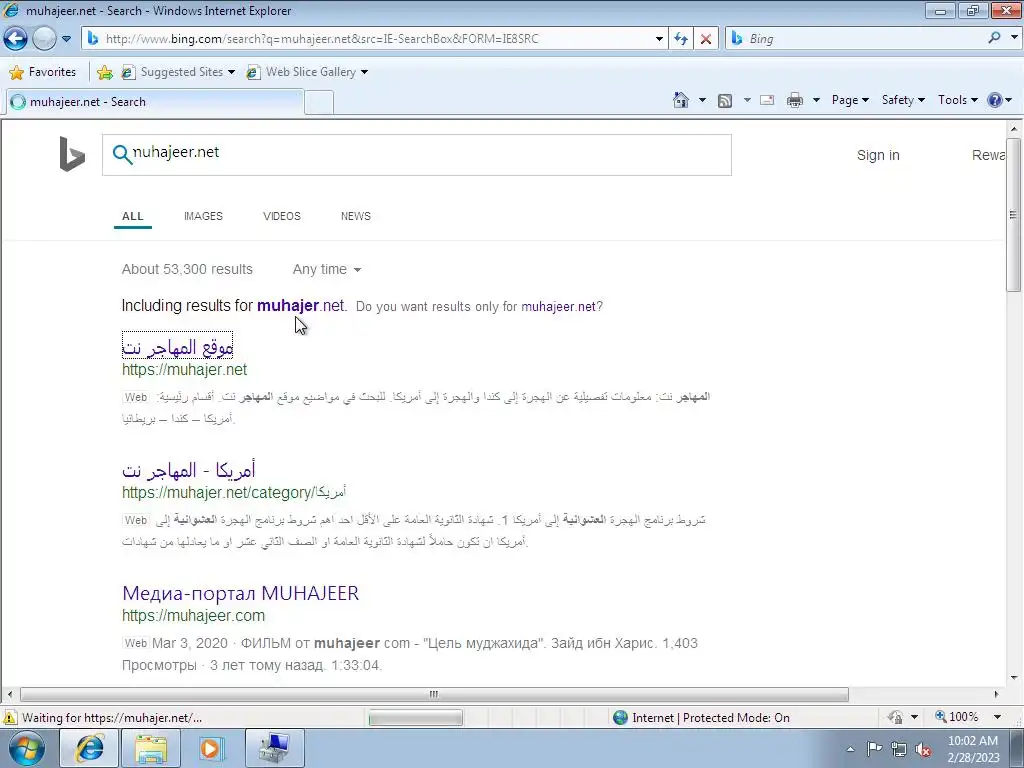Open the Safety menu
The height and width of the screenshot is (768, 1024).
click(x=903, y=100)
